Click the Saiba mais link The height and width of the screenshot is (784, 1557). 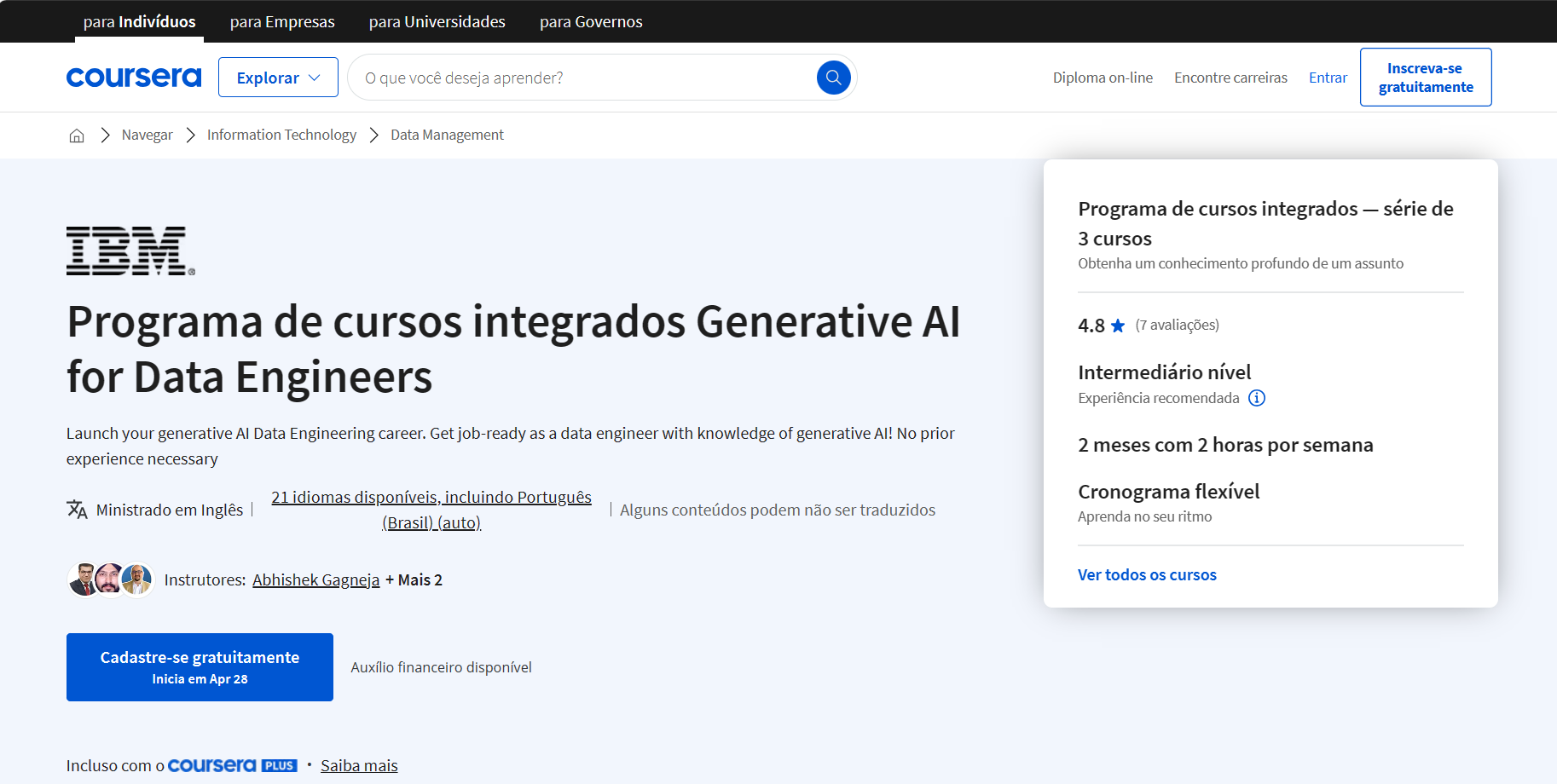click(359, 765)
